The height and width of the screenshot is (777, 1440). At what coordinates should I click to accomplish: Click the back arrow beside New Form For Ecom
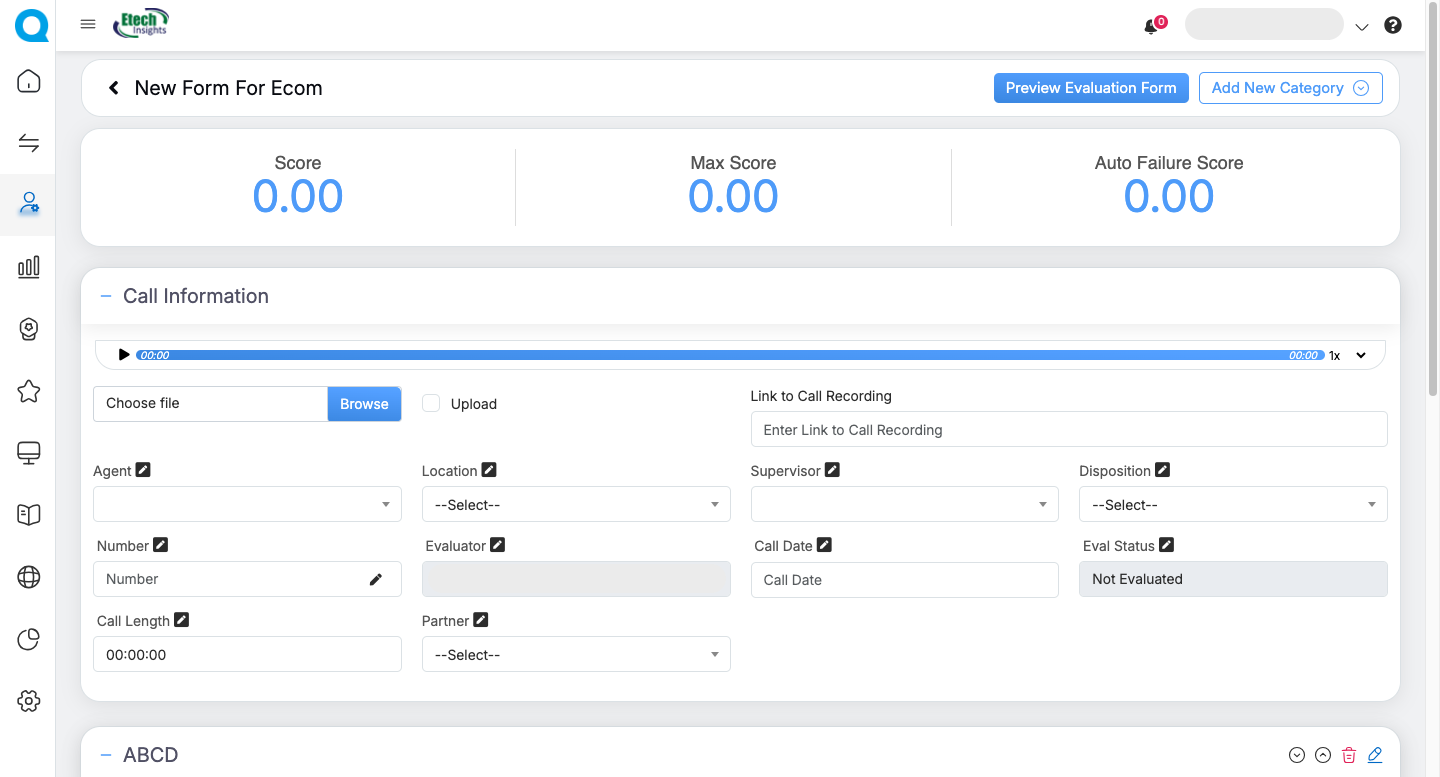(x=114, y=88)
